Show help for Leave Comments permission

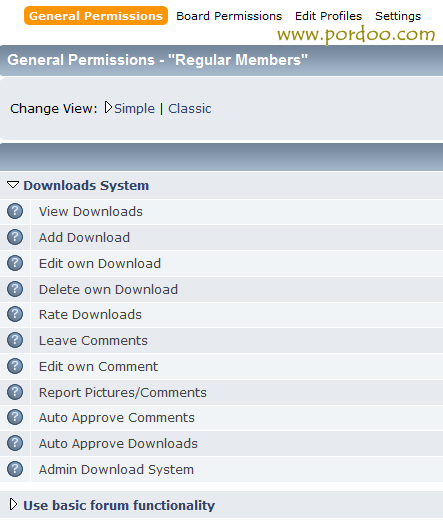click(x=15, y=340)
